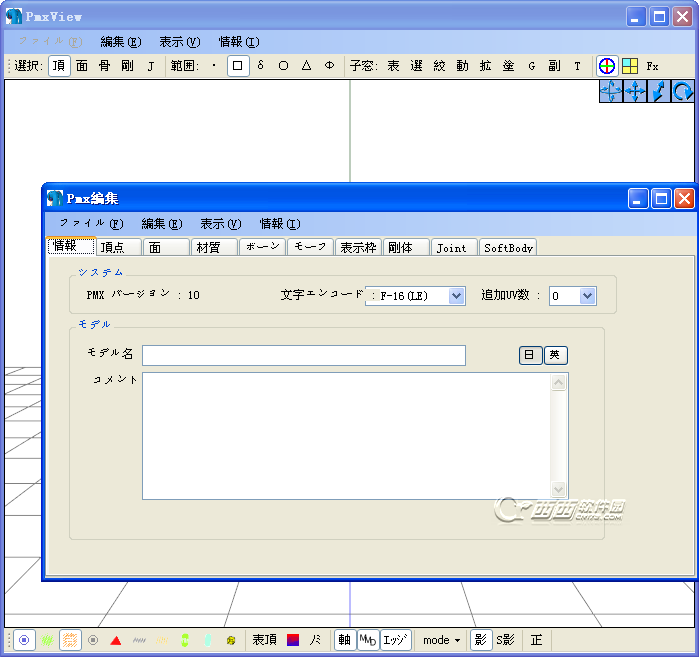Toggle the 影 shadow button
This screenshot has height=657, width=699.
pyautogui.click(x=481, y=640)
